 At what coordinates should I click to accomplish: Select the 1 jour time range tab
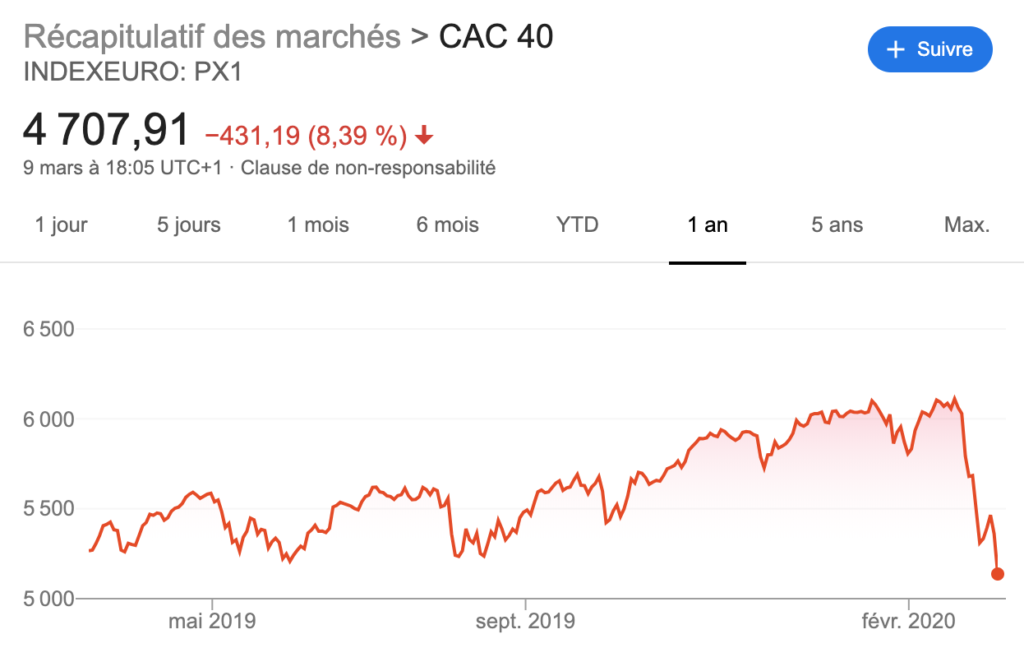[x=61, y=225]
